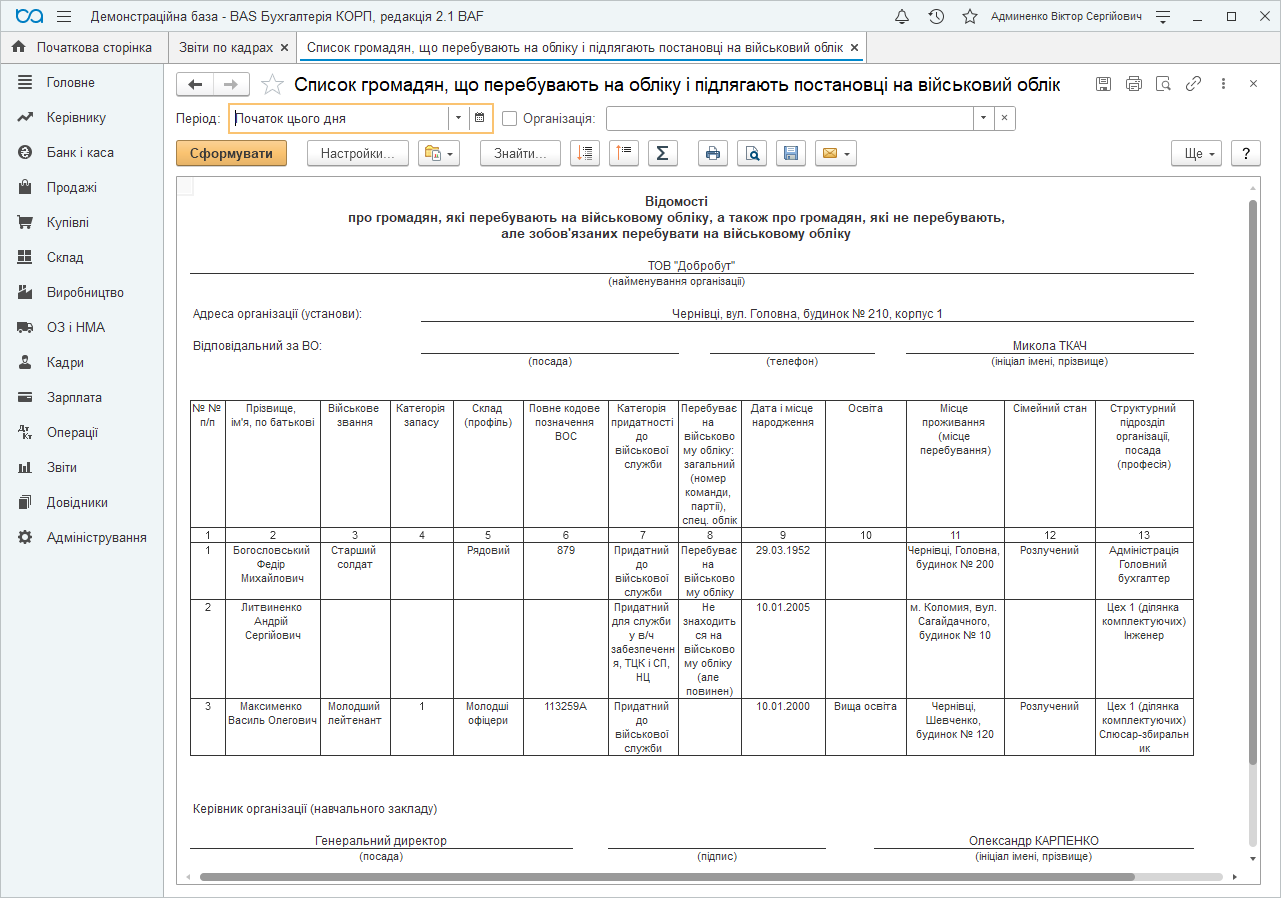The image size is (1281, 898).
Task: Expand the Організація field dropdown
Action: (984, 118)
